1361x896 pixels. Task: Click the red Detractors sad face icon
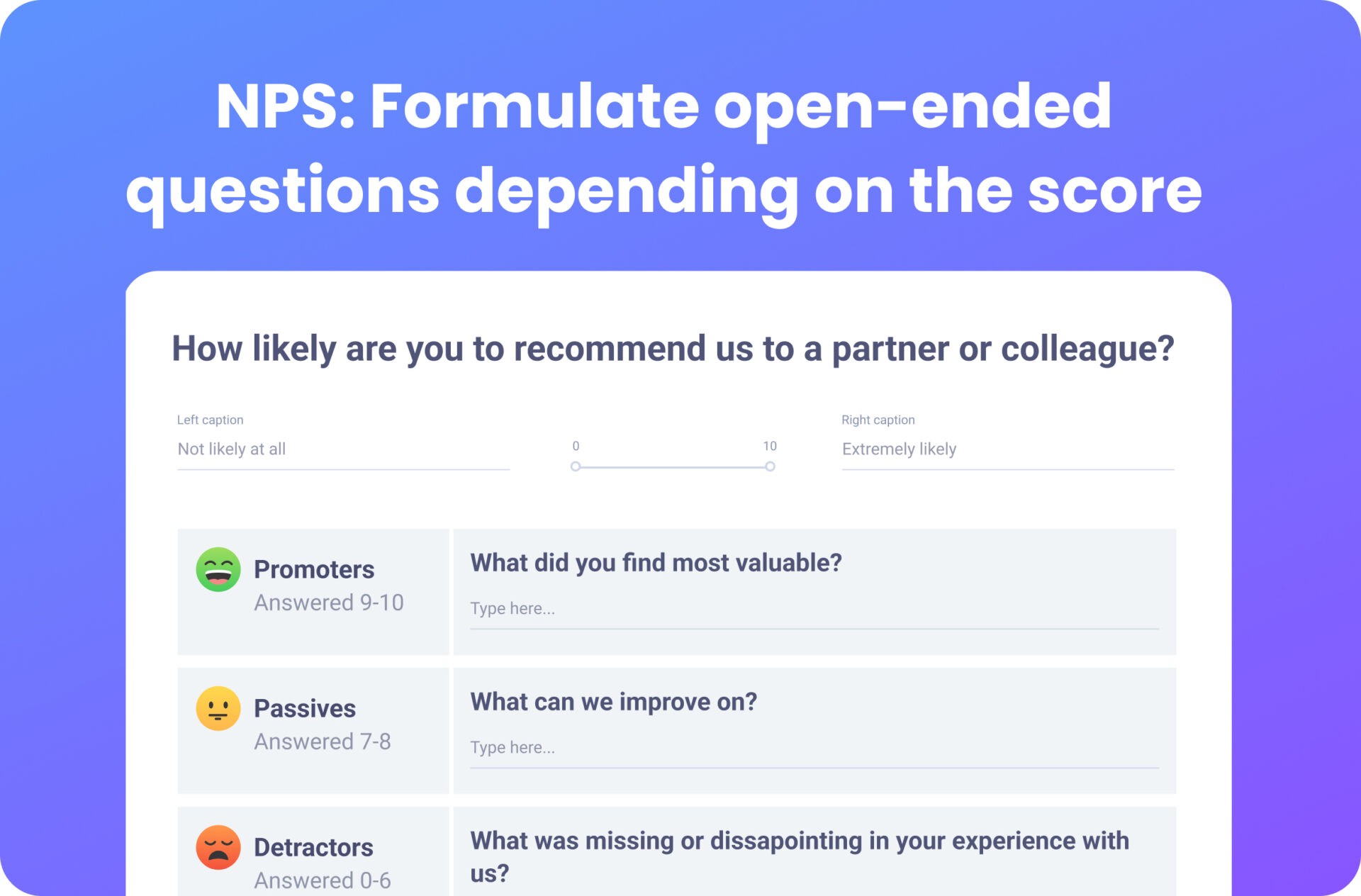point(218,847)
